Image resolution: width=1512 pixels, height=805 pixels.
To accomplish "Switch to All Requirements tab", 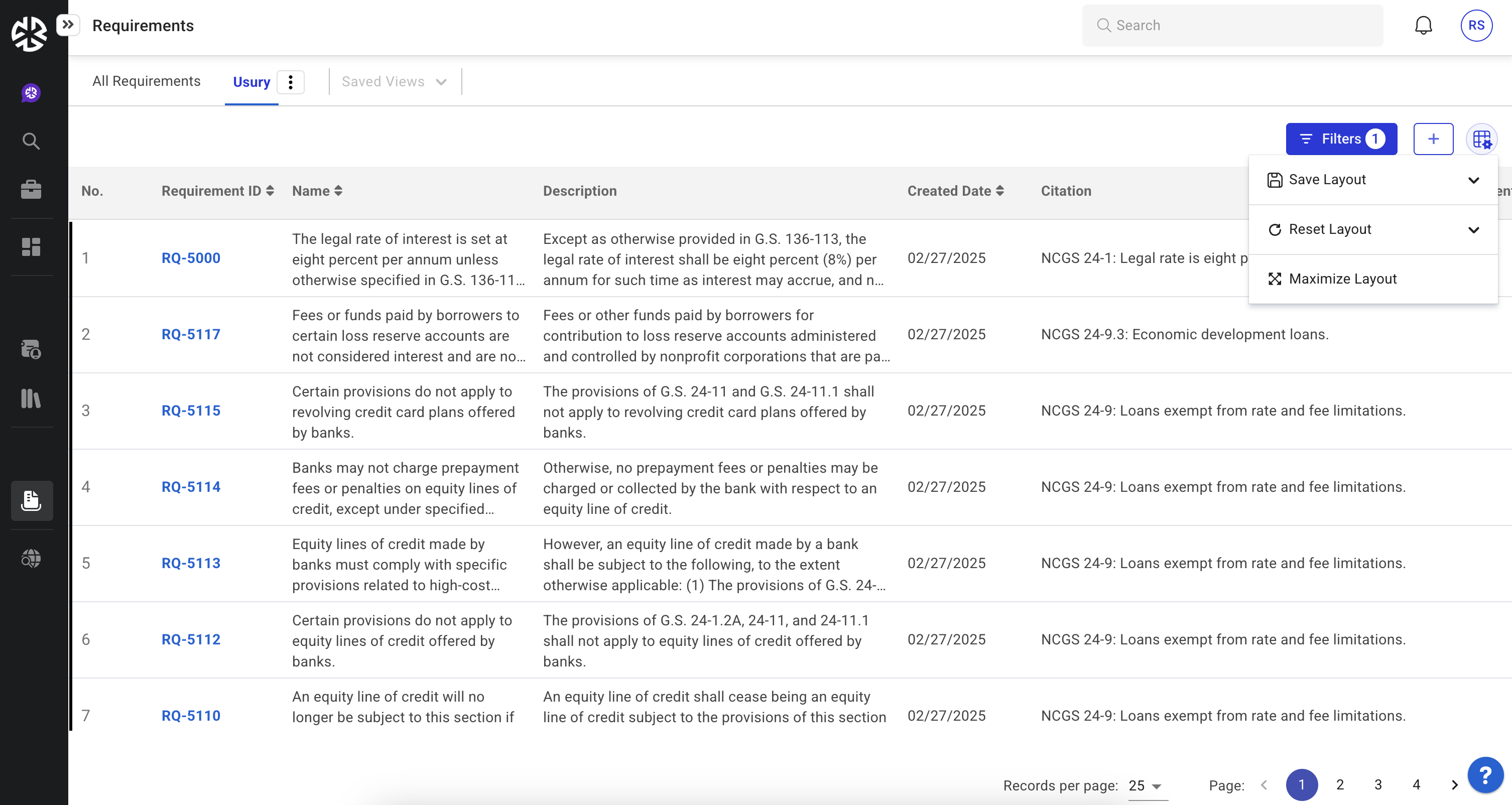I will point(146,81).
